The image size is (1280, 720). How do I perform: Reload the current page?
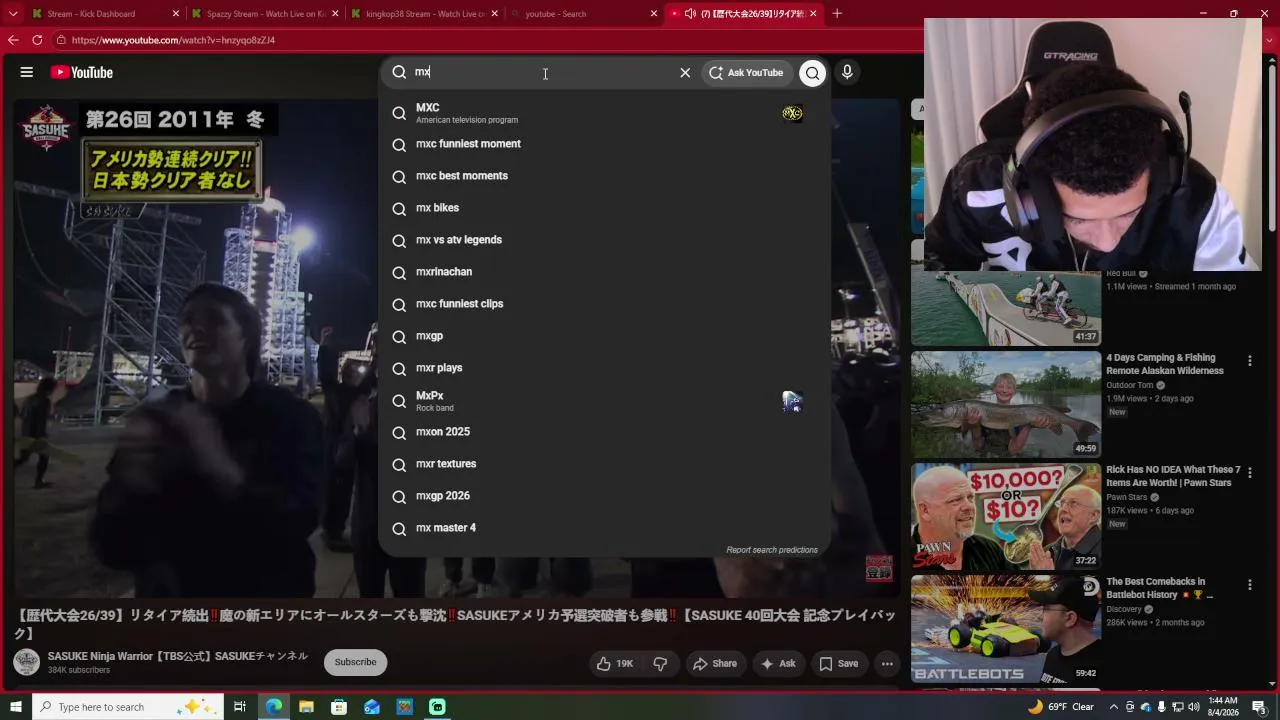[37, 40]
